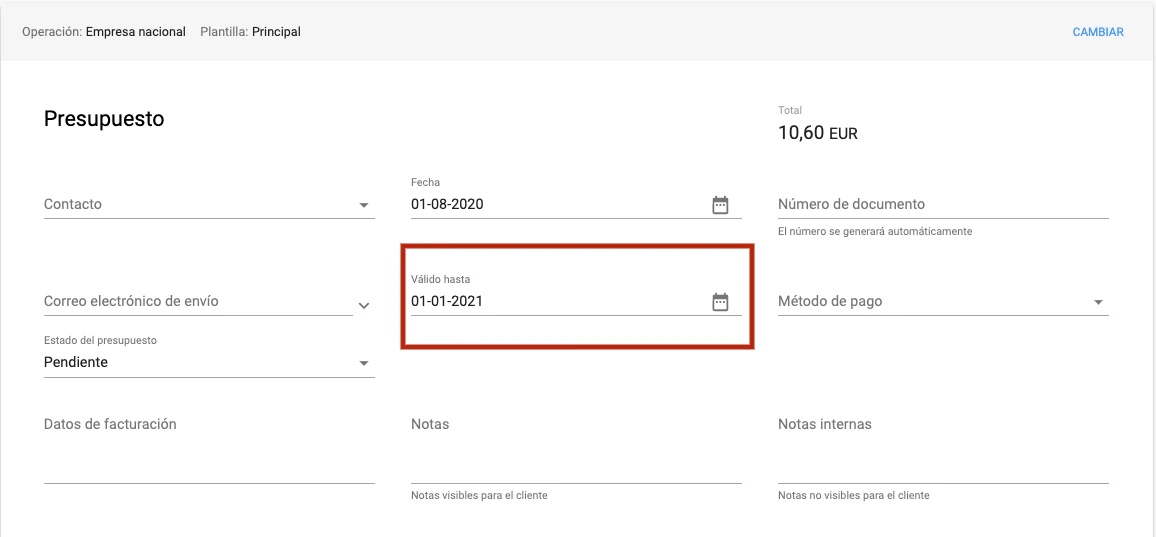Click the Estado del presupuesto dropdown arrow

coord(364,364)
